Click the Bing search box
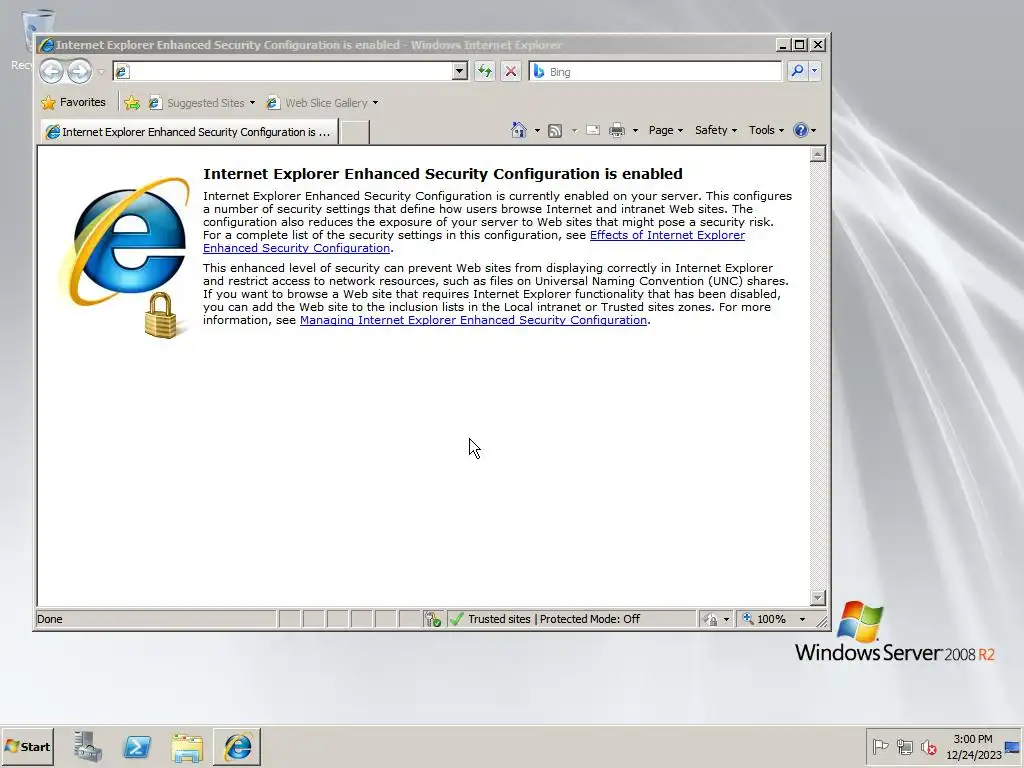The height and width of the screenshot is (768, 1024). tap(655, 71)
